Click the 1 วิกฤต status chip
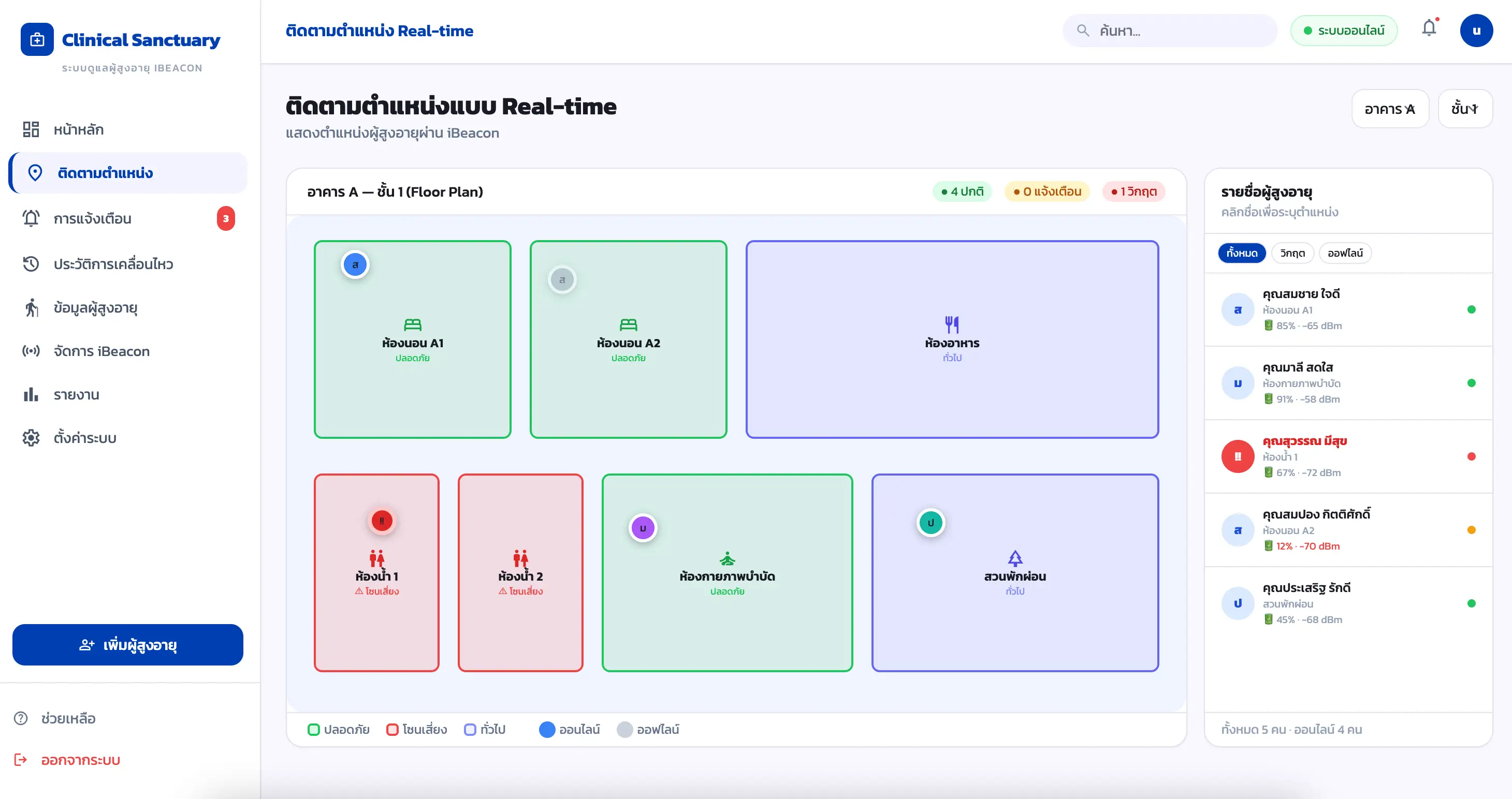 (x=1133, y=192)
